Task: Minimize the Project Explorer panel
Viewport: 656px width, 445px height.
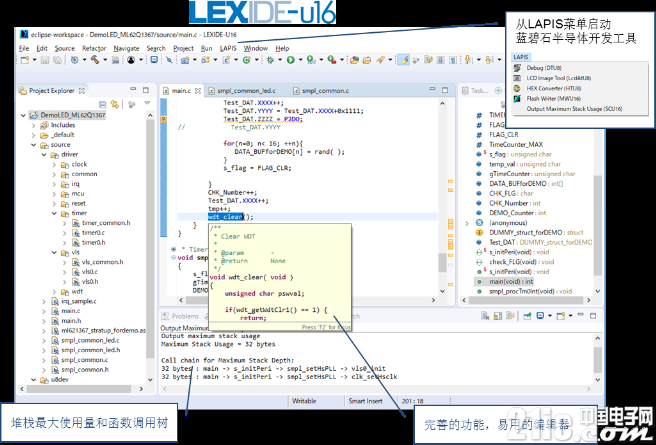Action: click(x=133, y=90)
